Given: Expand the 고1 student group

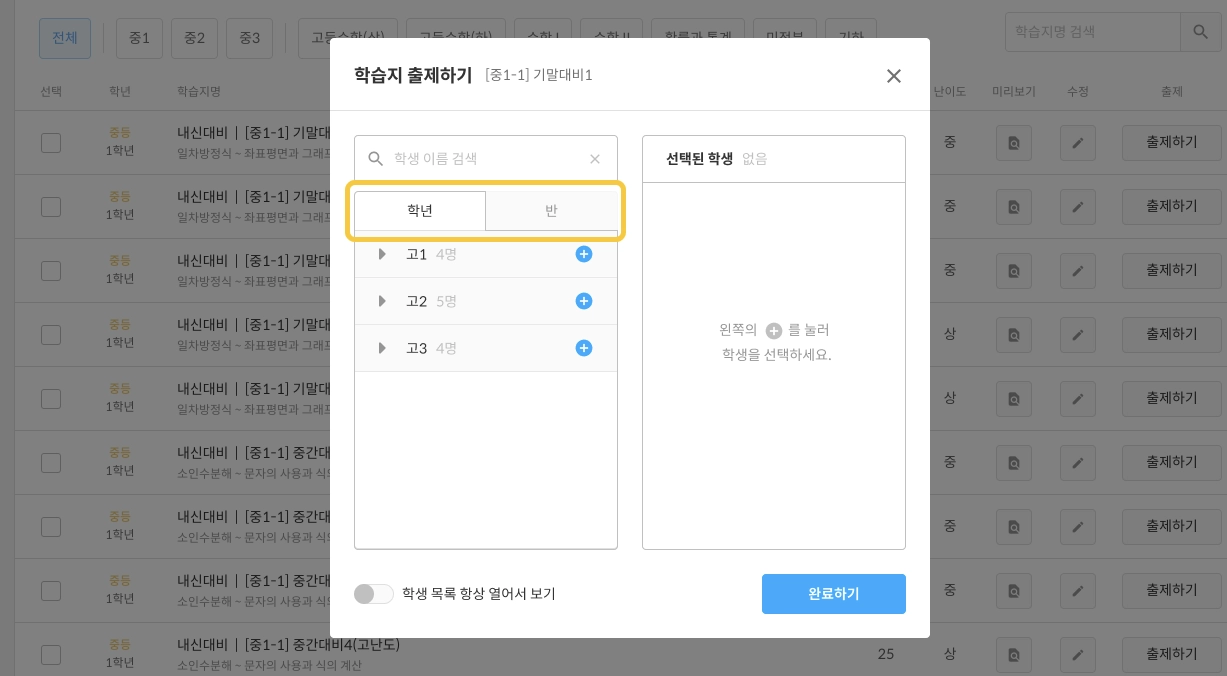Looking at the screenshot, I should pyautogui.click(x=382, y=254).
